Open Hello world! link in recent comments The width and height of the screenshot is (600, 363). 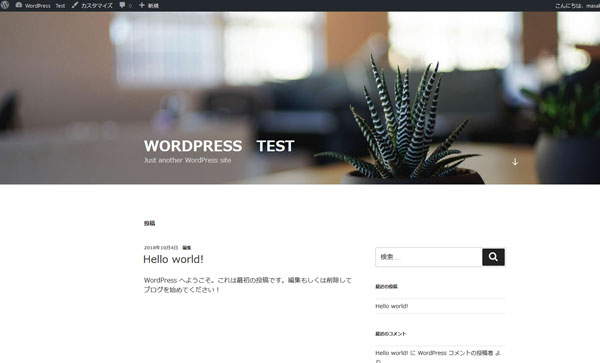click(391, 353)
